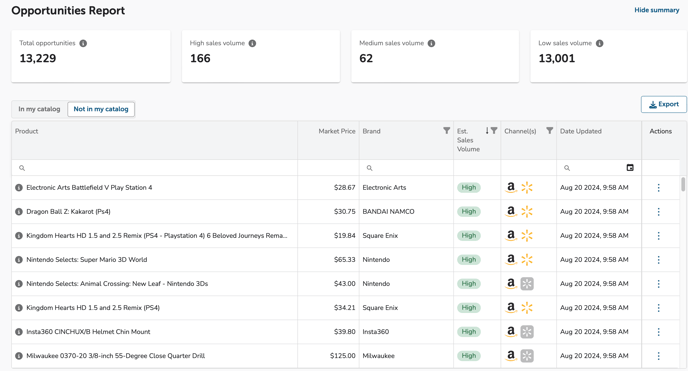Open calendar picker in Date Updated filter
The image size is (688, 371).
click(630, 168)
